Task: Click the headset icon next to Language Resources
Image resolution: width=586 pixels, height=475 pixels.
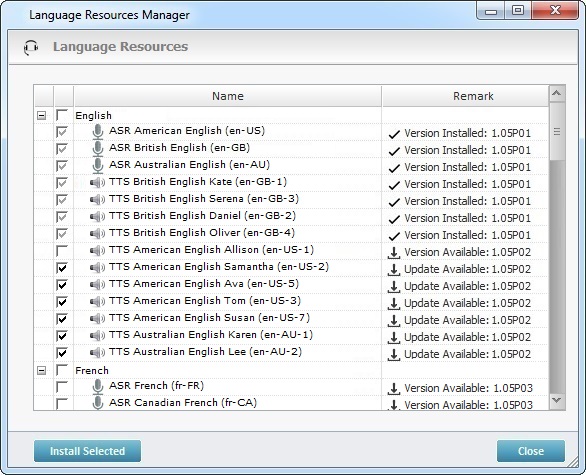Action: [x=31, y=47]
